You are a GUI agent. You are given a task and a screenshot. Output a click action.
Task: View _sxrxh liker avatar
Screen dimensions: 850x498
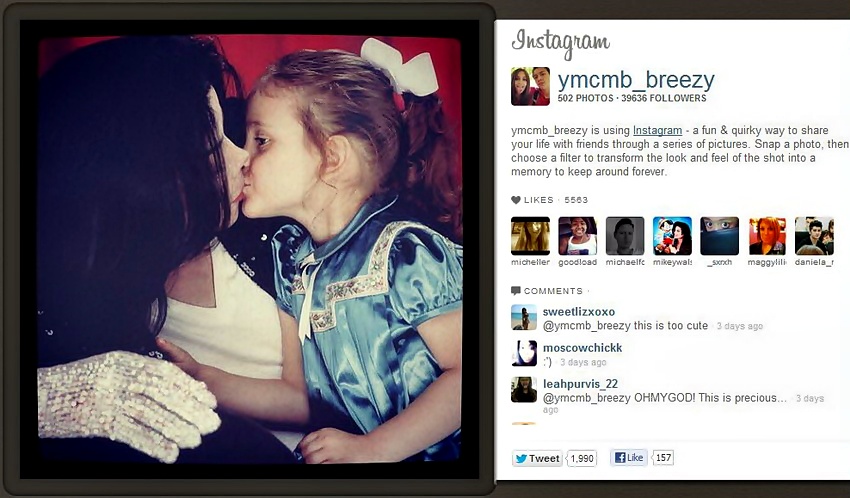coord(719,236)
